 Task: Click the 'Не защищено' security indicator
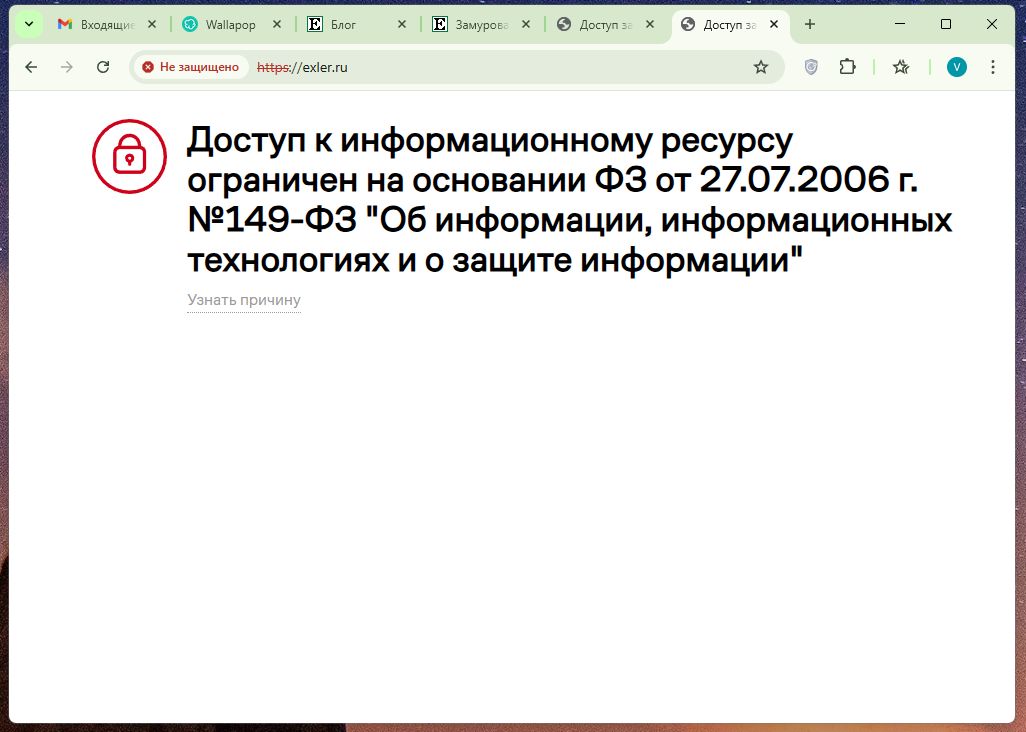pos(191,67)
